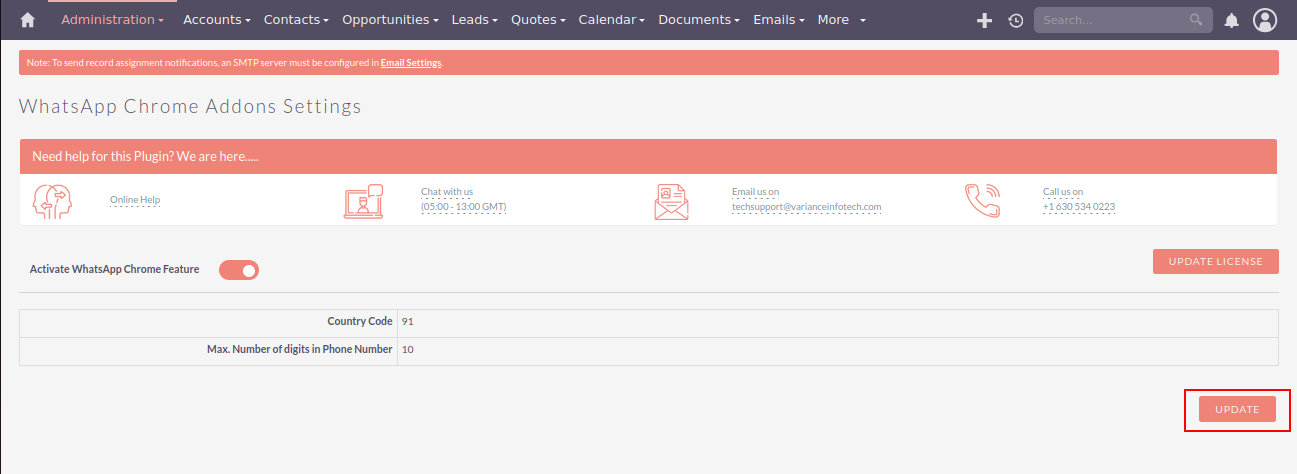Viewport: 1297px width, 474px height.
Task: Click the Update License button
Action: tap(1215, 262)
